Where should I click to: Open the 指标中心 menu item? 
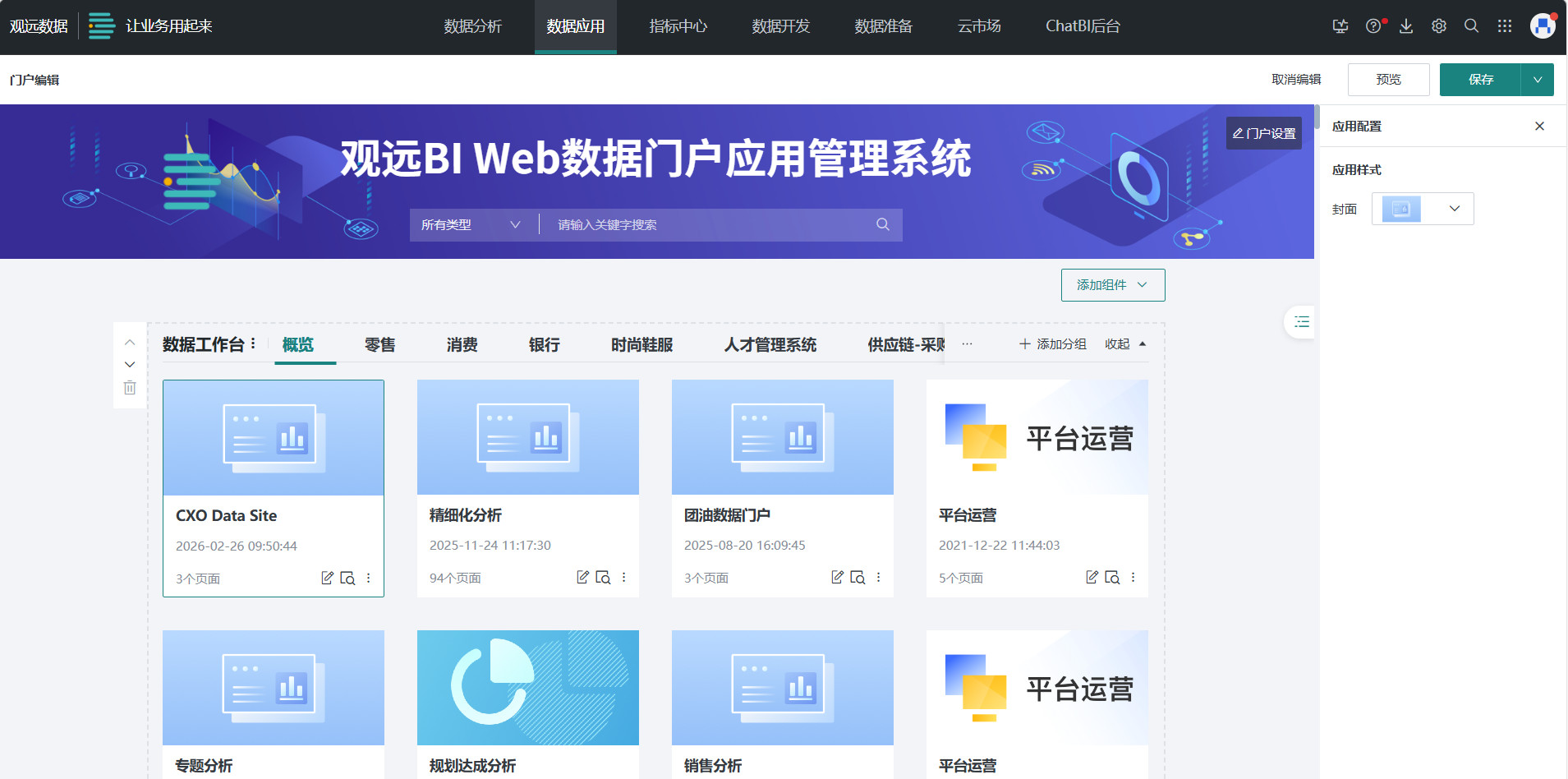point(677,25)
